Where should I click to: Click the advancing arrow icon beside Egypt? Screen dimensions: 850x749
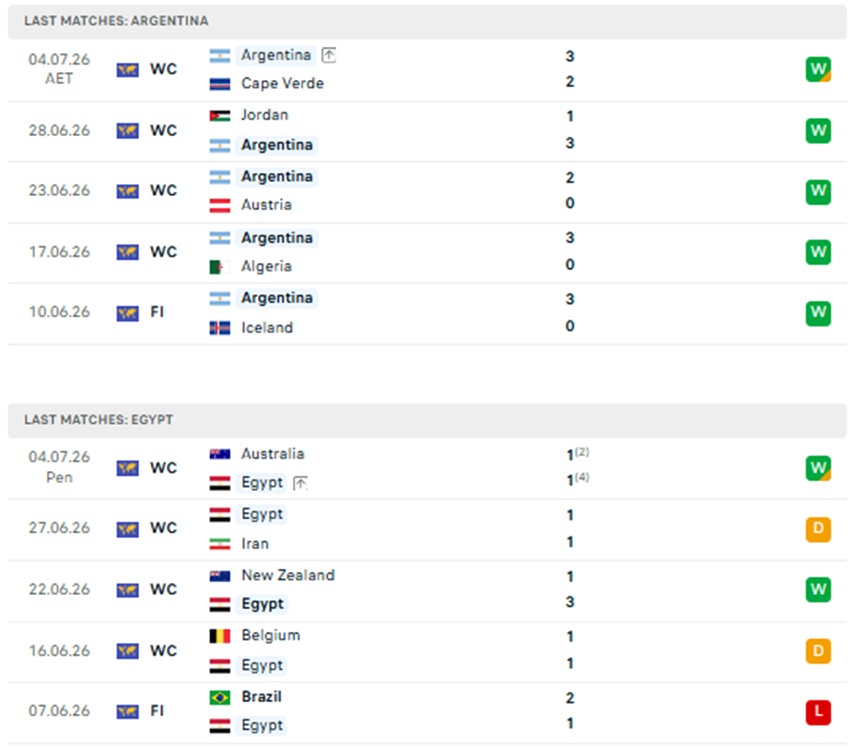tap(300, 482)
